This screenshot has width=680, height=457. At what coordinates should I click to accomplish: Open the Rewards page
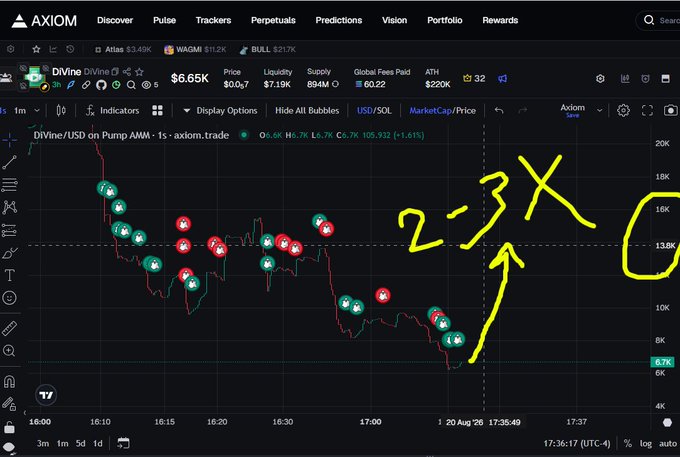coord(500,20)
